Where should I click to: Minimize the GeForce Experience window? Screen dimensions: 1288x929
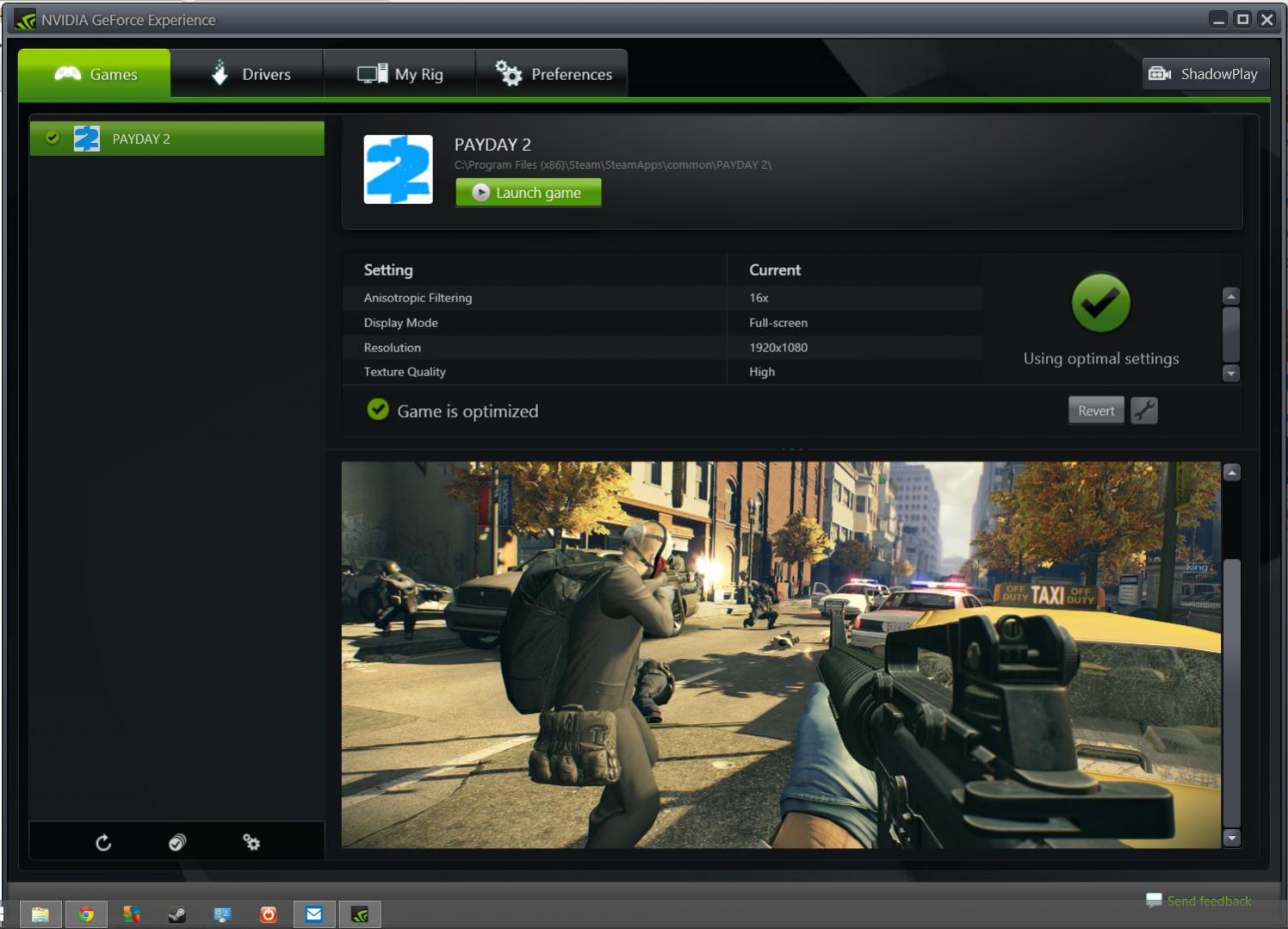pos(1218,19)
